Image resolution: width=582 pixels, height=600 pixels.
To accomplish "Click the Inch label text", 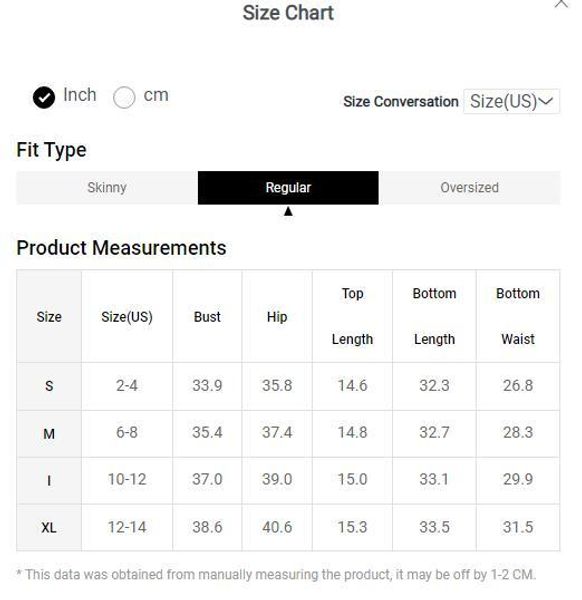I will 80,95.
